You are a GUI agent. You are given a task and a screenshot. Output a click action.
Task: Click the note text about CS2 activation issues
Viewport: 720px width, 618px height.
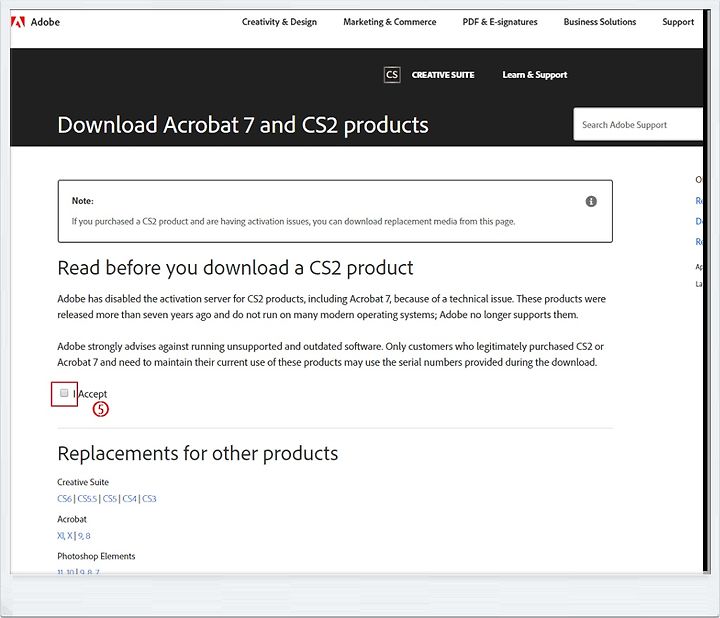[293, 221]
